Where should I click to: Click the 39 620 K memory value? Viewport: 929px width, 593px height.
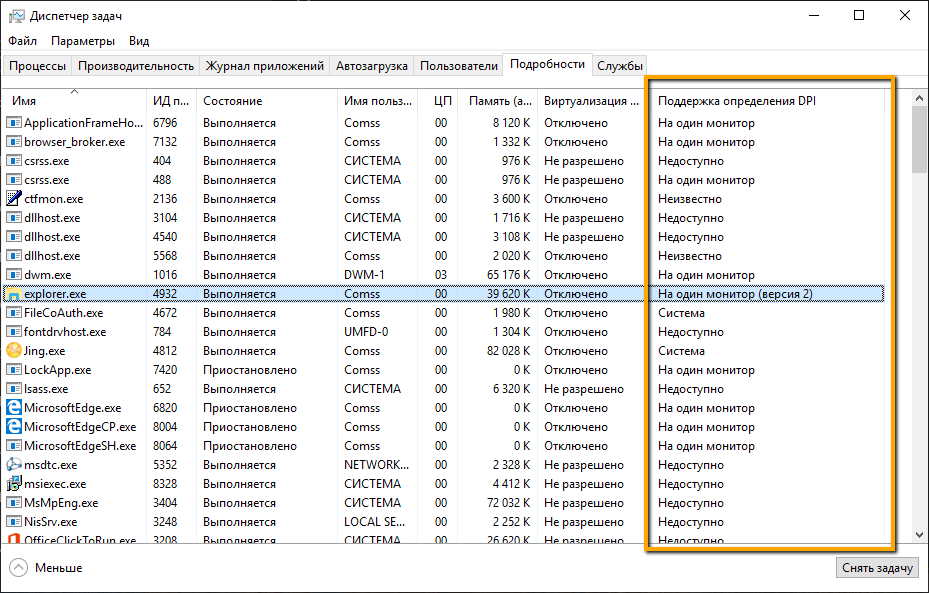(x=508, y=294)
